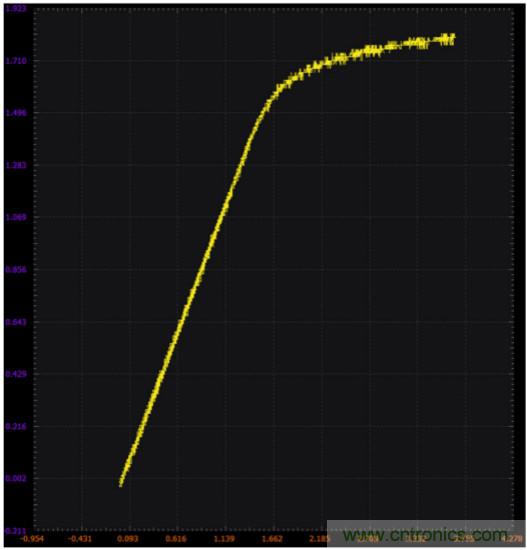
Task: Click the 2.185 x-axis label
Action: pyautogui.click(x=319, y=539)
